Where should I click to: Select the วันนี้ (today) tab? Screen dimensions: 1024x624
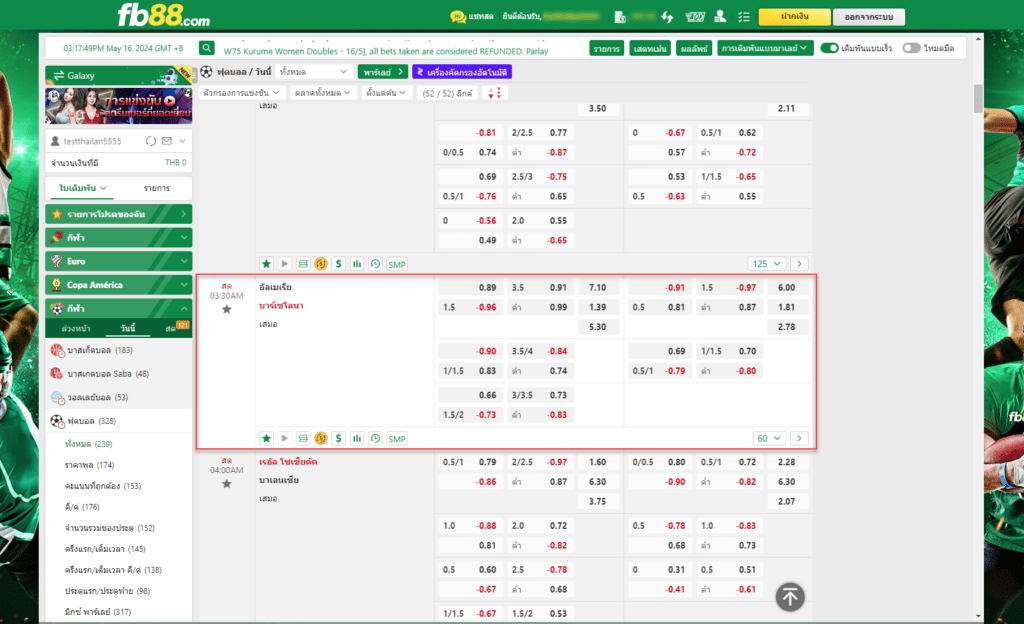[128, 328]
